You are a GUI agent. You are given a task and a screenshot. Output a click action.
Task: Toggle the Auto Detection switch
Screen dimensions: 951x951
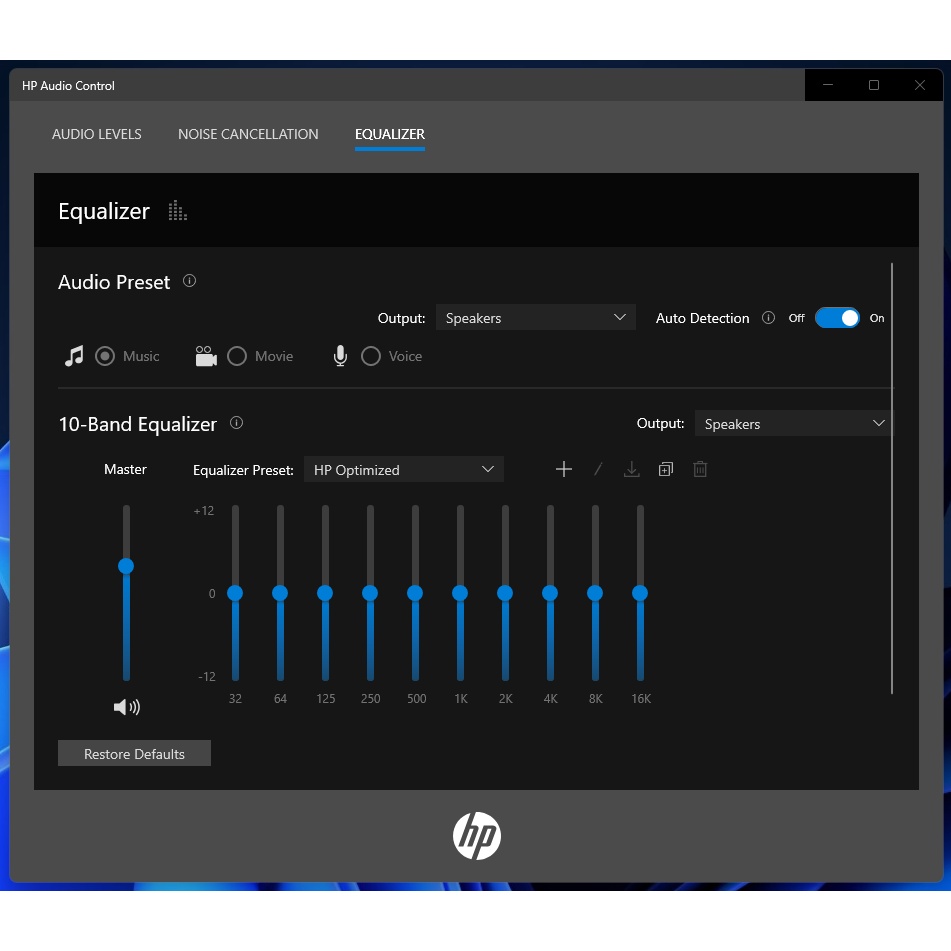[837, 318]
